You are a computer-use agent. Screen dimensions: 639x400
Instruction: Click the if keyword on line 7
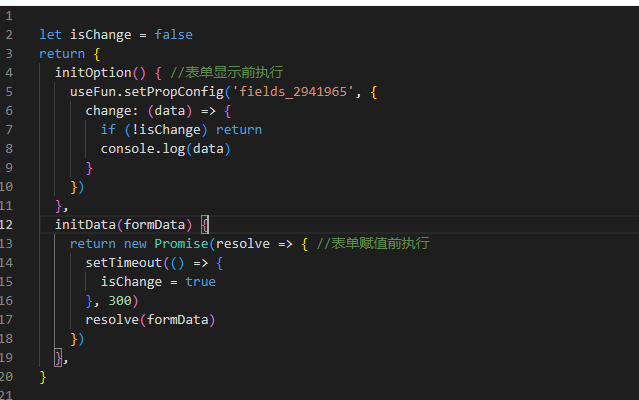tap(107, 130)
